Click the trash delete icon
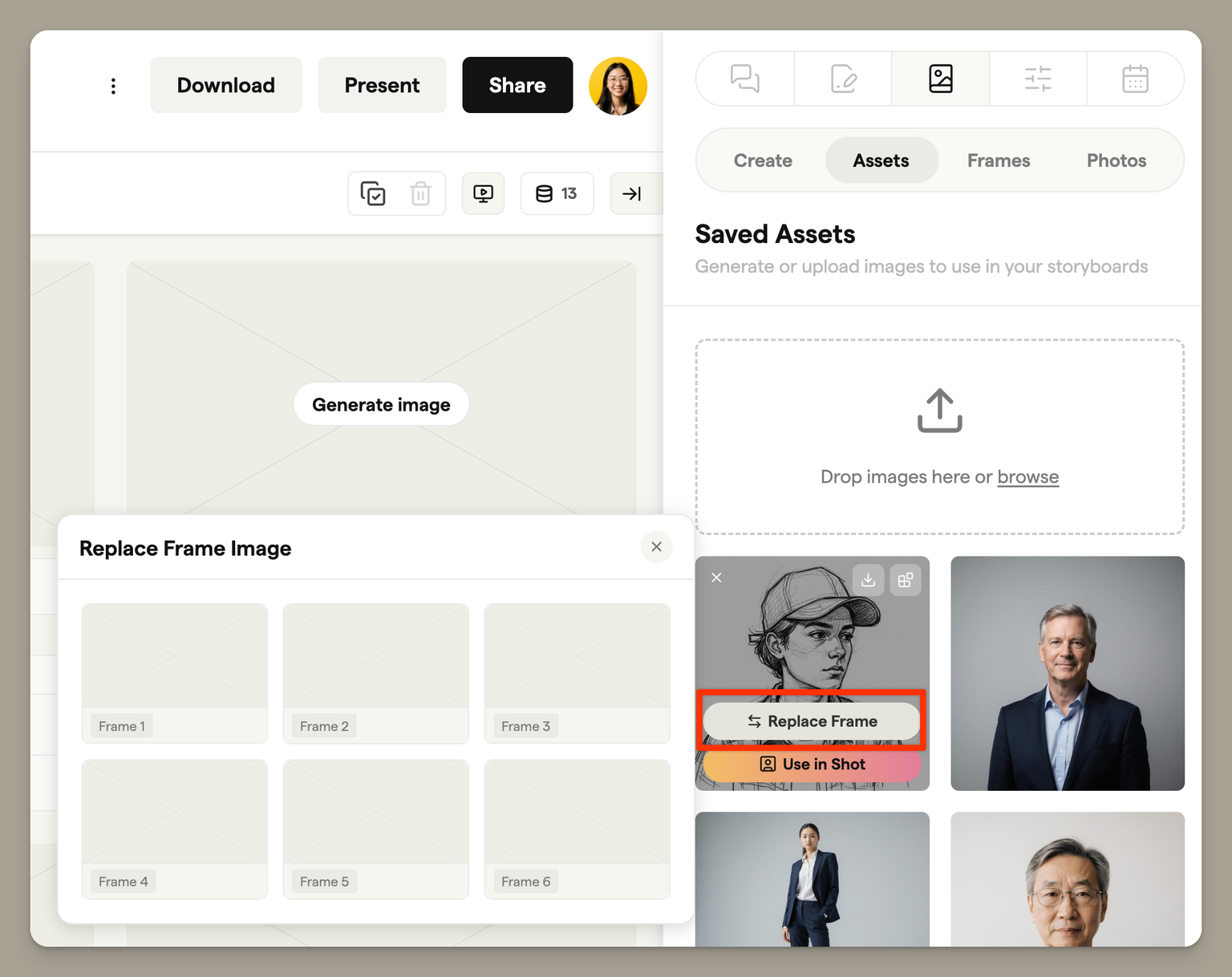1232x977 pixels. 420,193
